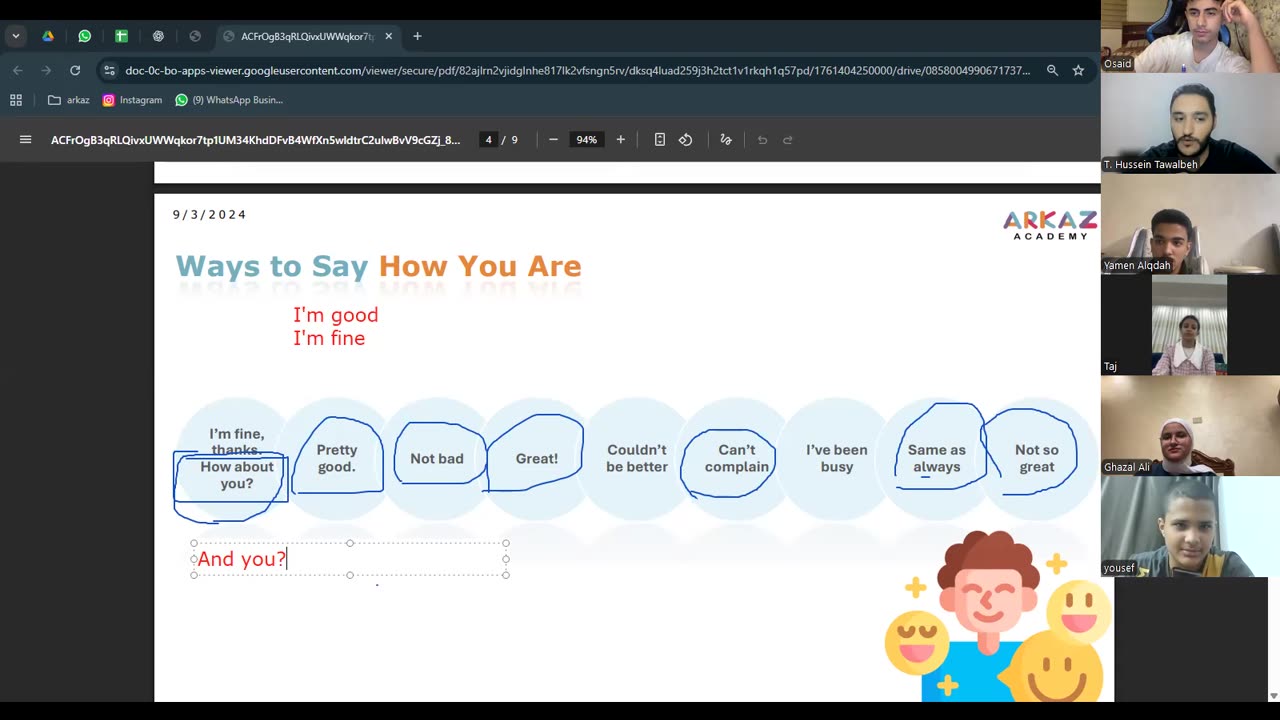Screen dimensions: 1280x720
Task: Select Ghazal Ali's video tile
Action: point(1190,426)
